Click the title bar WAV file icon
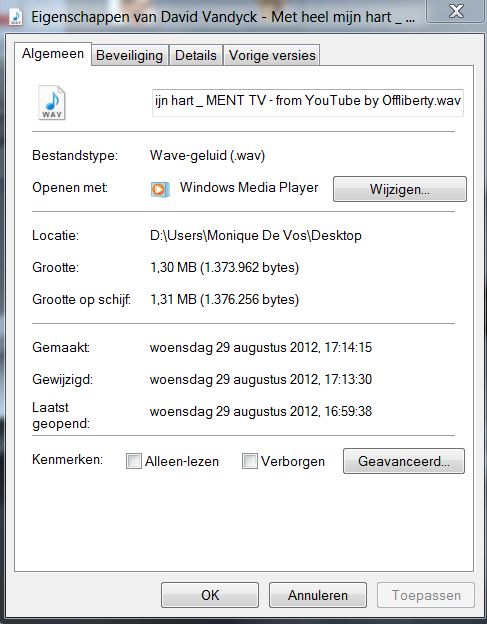The image size is (487, 624). point(16,18)
